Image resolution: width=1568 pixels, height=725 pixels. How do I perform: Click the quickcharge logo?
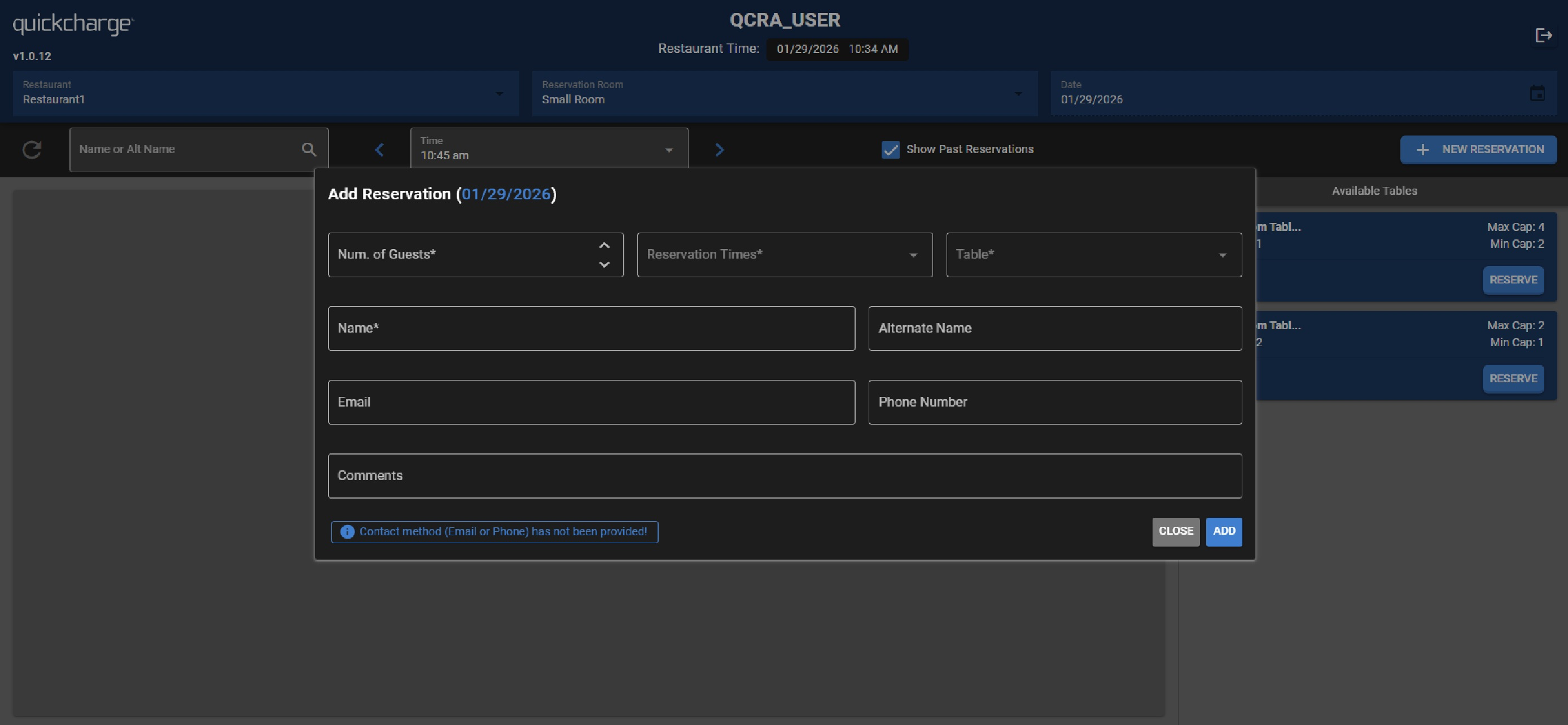pos(73,24)
